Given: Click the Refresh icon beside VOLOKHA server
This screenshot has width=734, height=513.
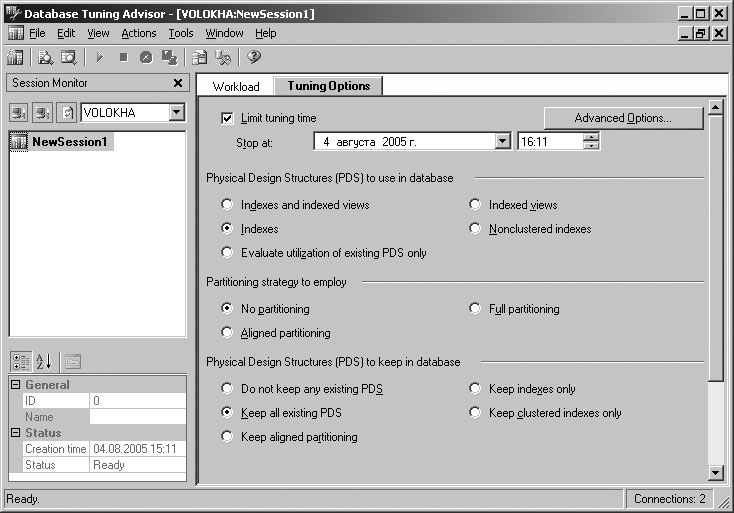Looking at the screenshot, I should 67,113.
